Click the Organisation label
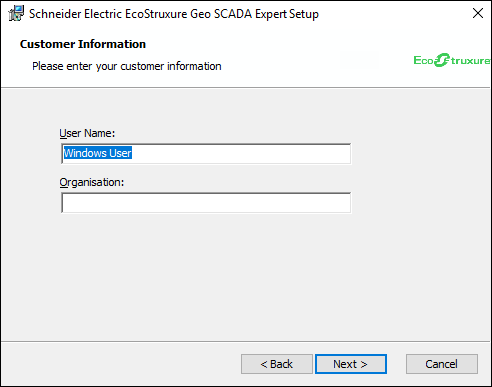This screenshot has width=492, height=387. click(x=92, y=182)
